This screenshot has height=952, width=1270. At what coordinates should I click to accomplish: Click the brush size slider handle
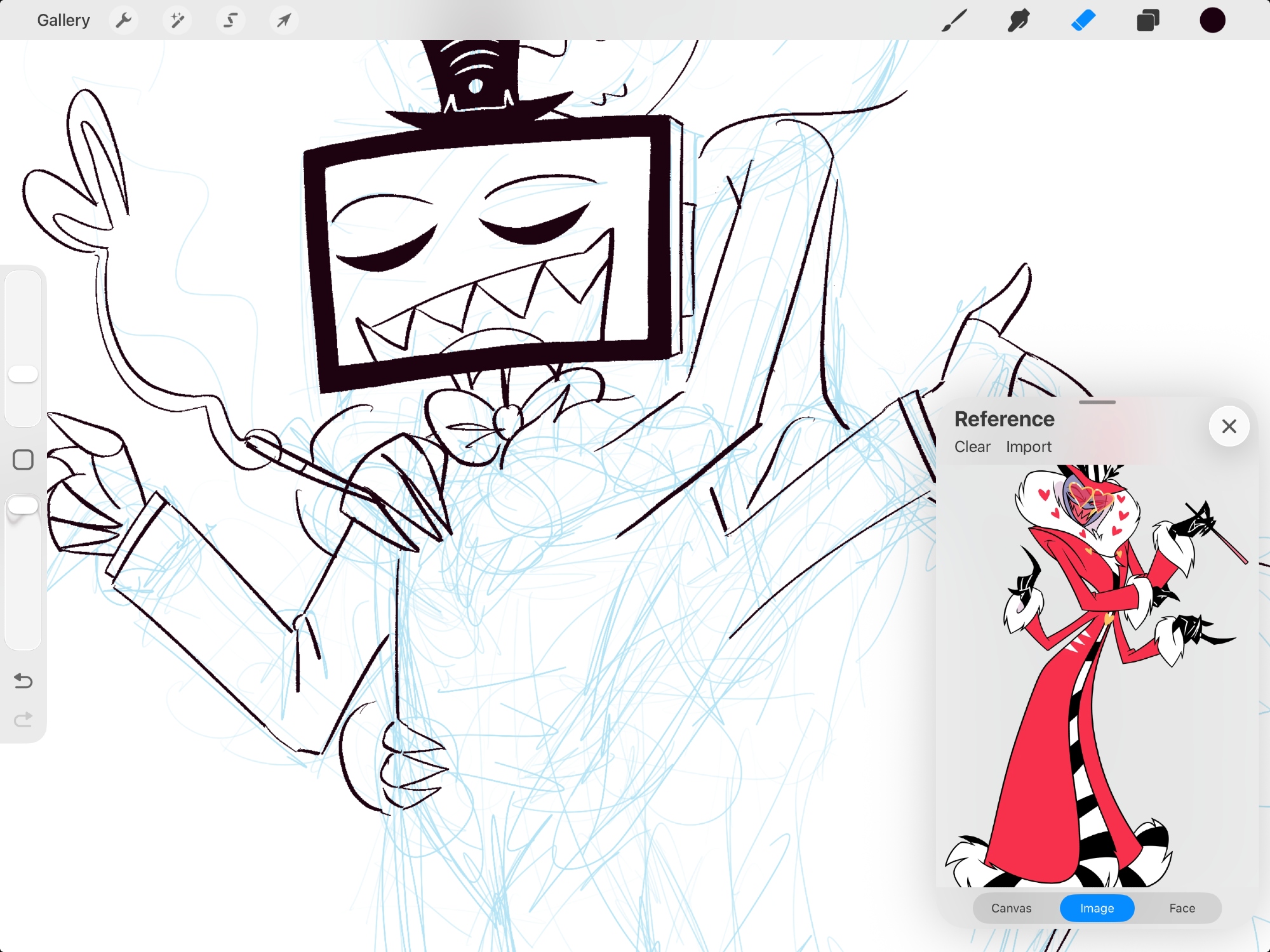23,374
